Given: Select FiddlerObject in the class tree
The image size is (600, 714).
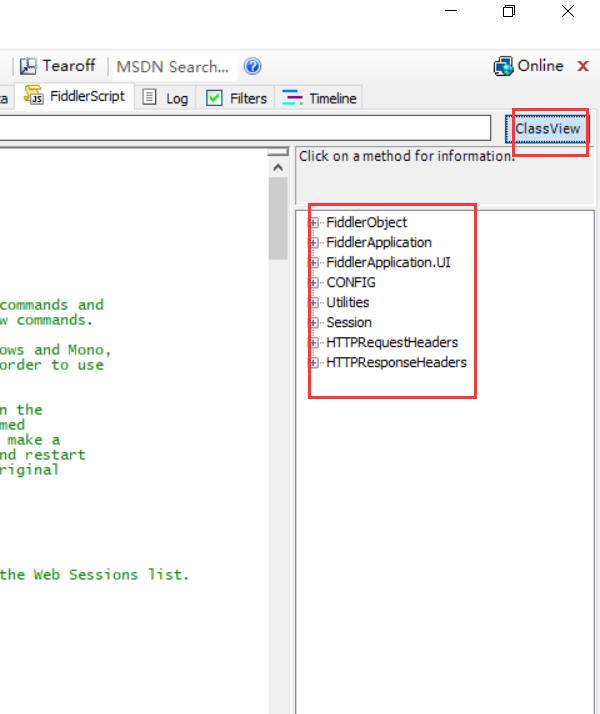Looking at the screenshot, I should [366, 223].
